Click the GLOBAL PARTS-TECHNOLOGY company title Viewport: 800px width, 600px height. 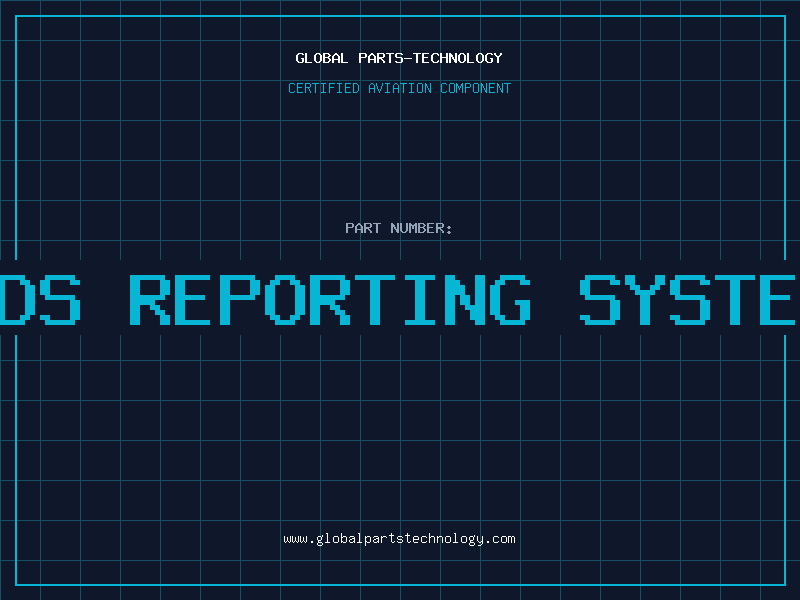click(x=399, y=58)
